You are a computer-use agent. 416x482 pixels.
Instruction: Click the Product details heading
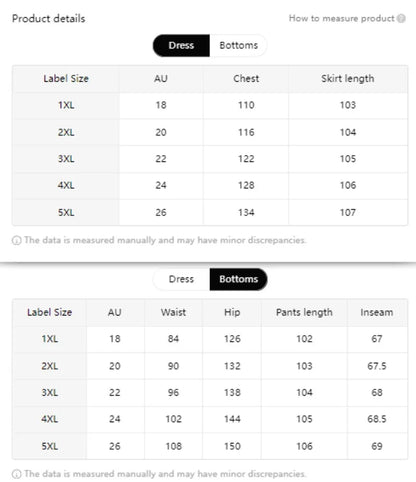[49, 19]
